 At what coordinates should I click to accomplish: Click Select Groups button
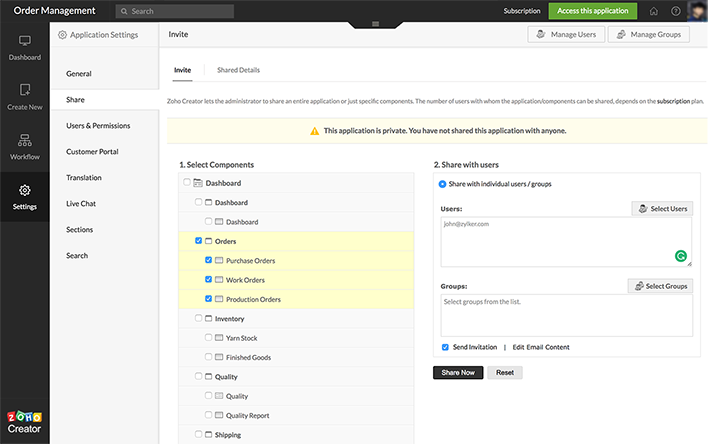tap(660, 286)
